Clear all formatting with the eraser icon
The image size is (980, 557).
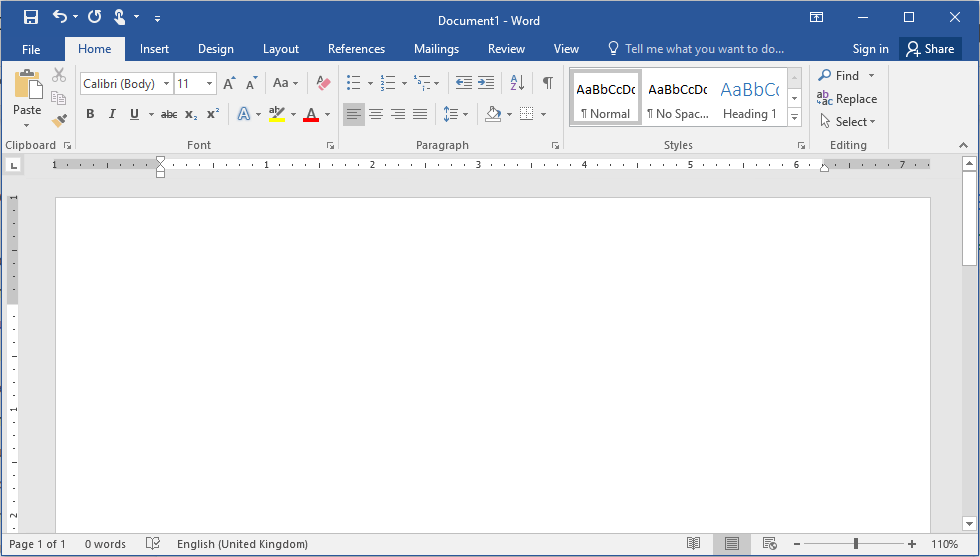[323, 83]
